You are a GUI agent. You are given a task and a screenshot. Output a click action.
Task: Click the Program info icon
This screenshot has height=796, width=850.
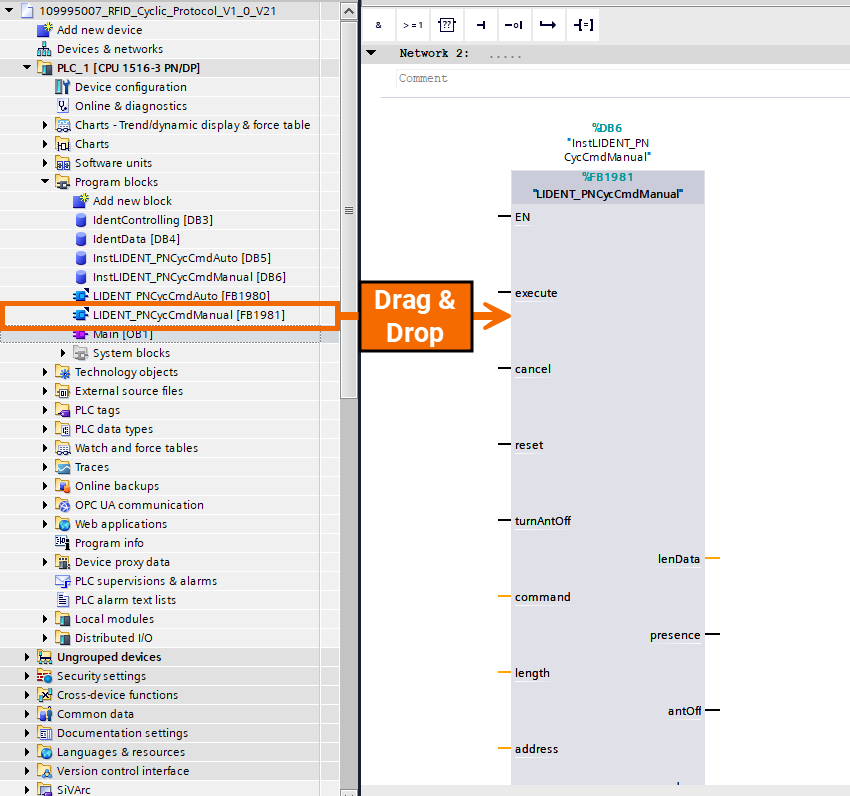pos(62,542)
